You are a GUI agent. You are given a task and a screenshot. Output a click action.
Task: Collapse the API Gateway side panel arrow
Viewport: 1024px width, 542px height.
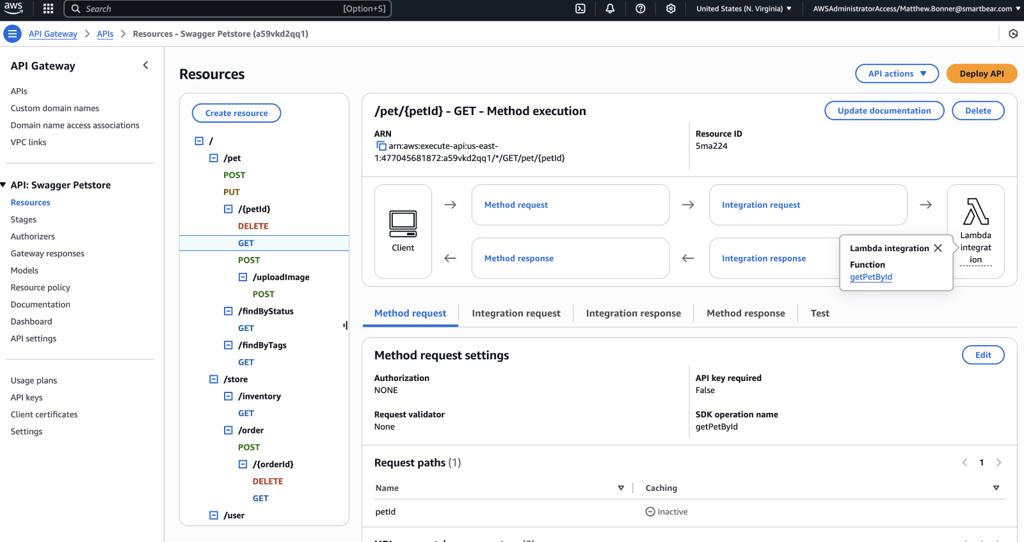146,65
